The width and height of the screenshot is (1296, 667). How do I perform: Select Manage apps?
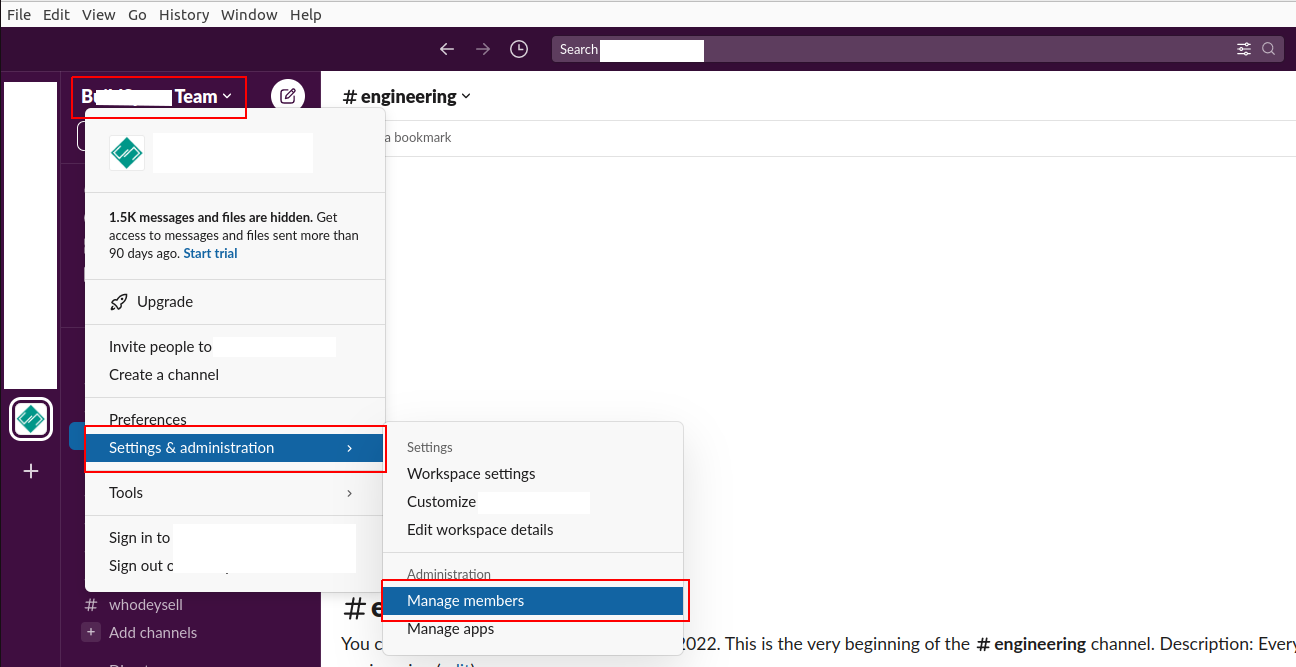click(533, 629)
